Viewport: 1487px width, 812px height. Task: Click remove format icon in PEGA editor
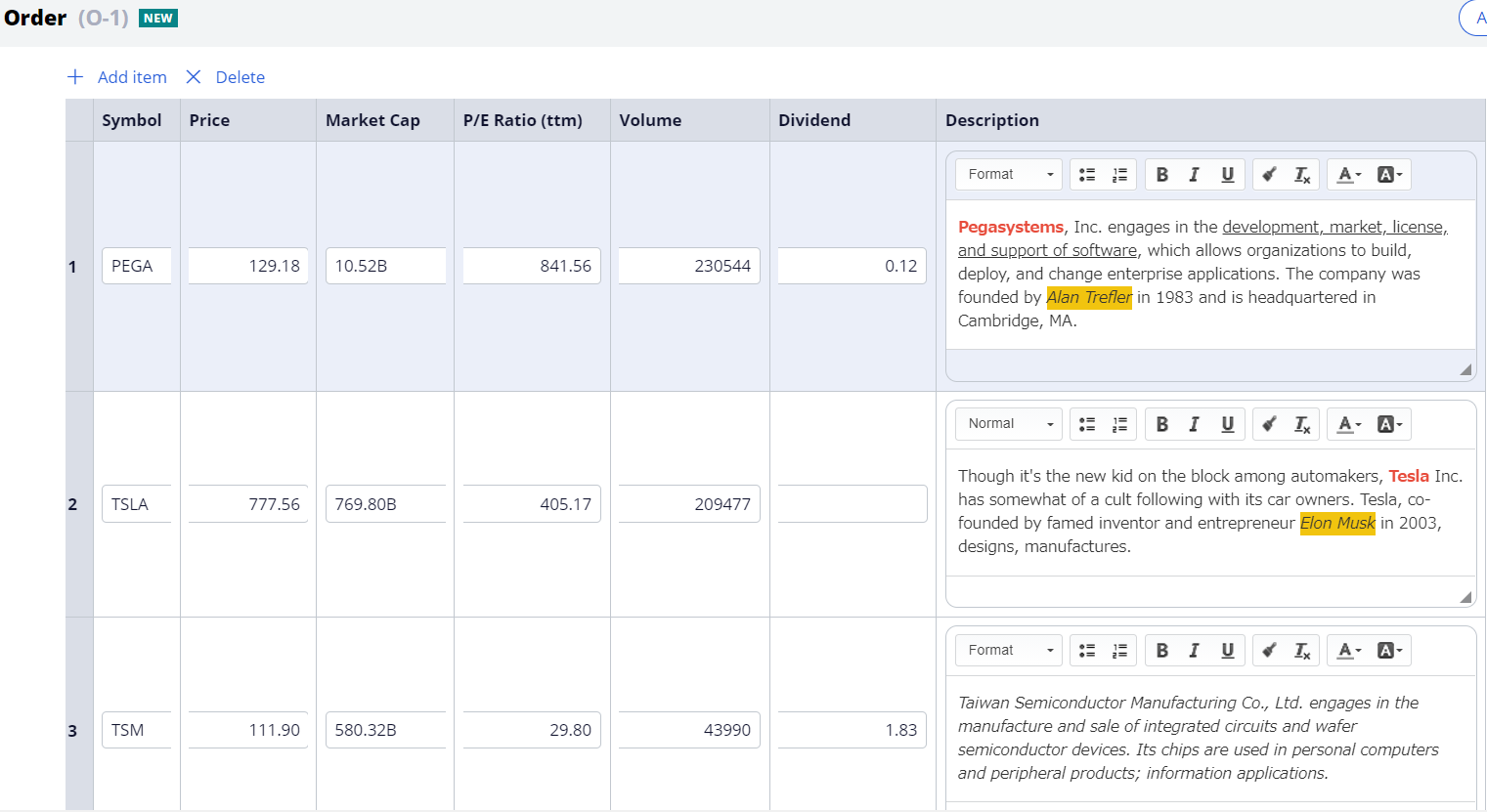click(1302, 175)
